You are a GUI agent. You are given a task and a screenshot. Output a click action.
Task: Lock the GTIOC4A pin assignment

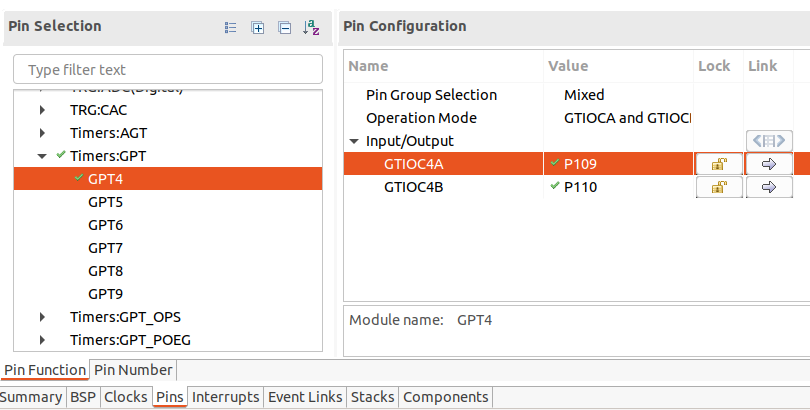718,164
